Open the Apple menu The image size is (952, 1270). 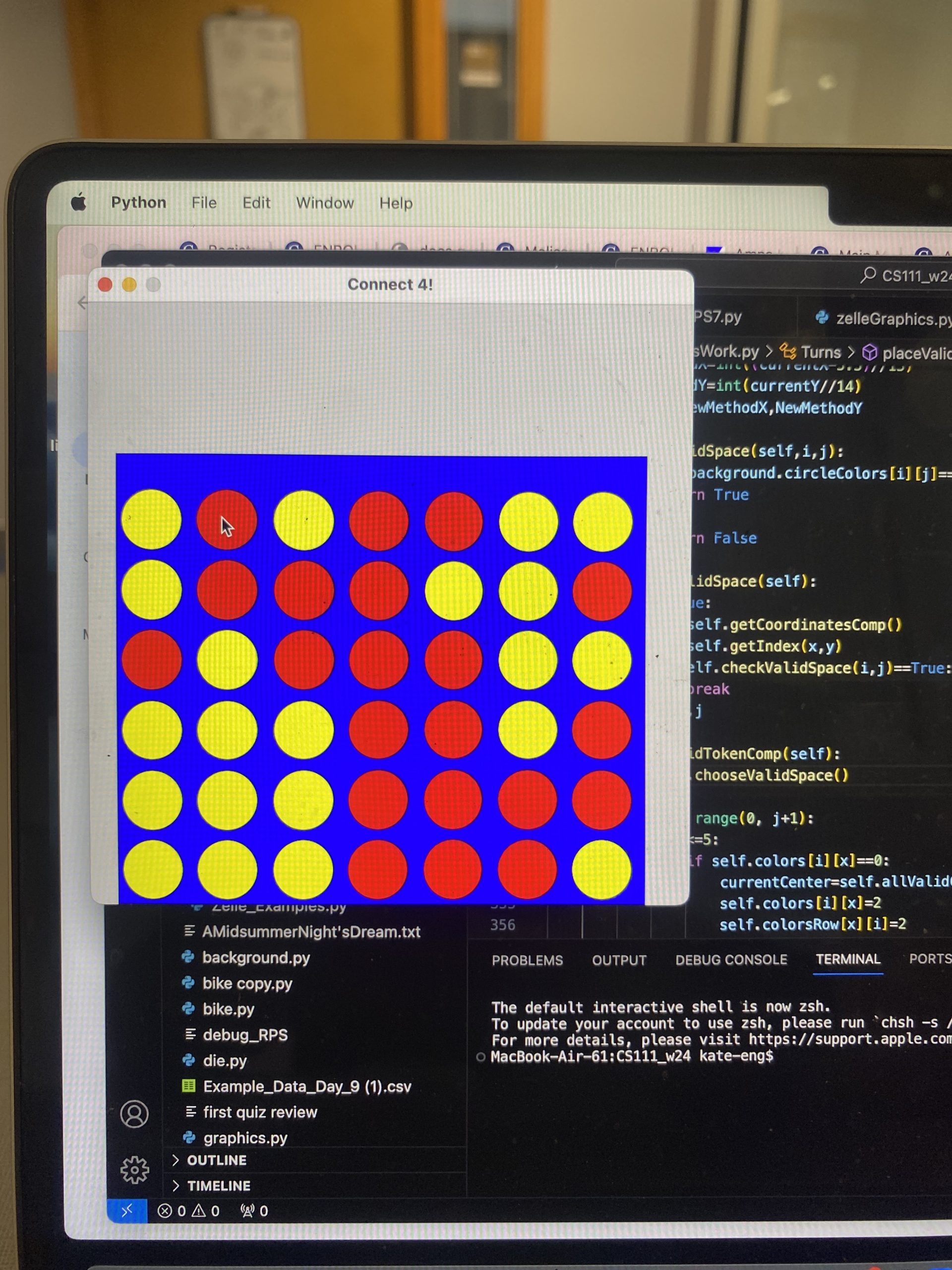pyautogui.click(x=79, y=202)
